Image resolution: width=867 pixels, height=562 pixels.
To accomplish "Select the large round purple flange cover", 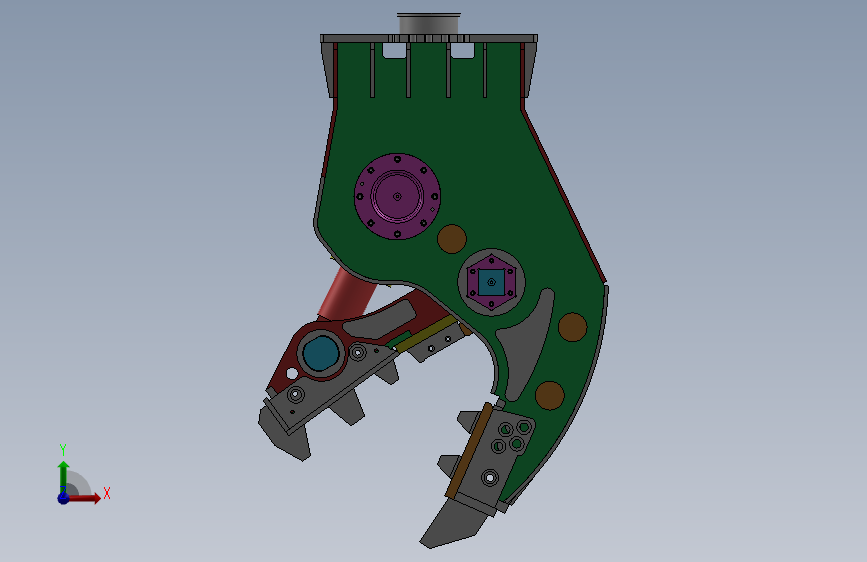I will [x=397, y=196].
